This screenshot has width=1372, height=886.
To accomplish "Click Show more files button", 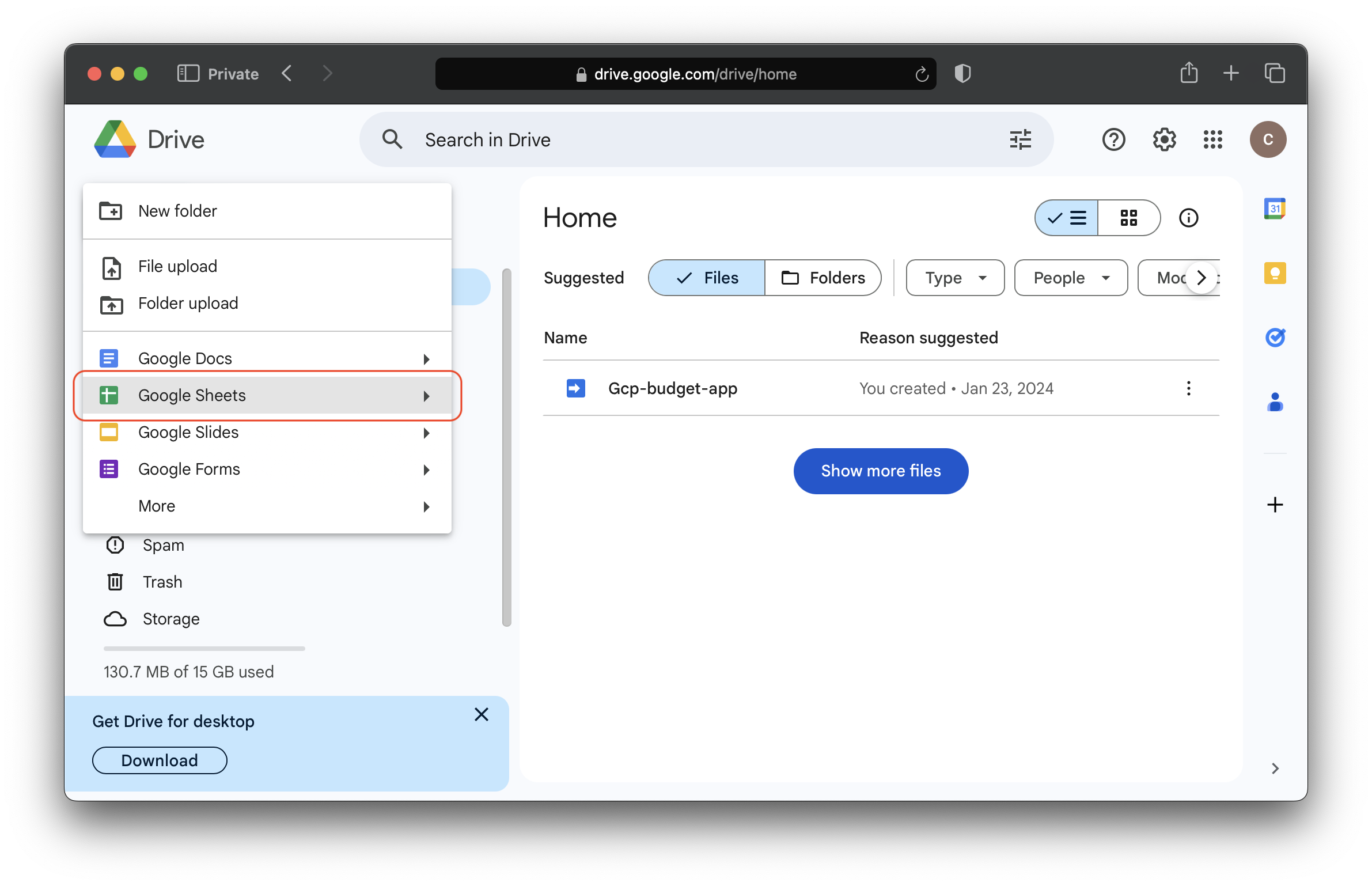I will point(881,471).
